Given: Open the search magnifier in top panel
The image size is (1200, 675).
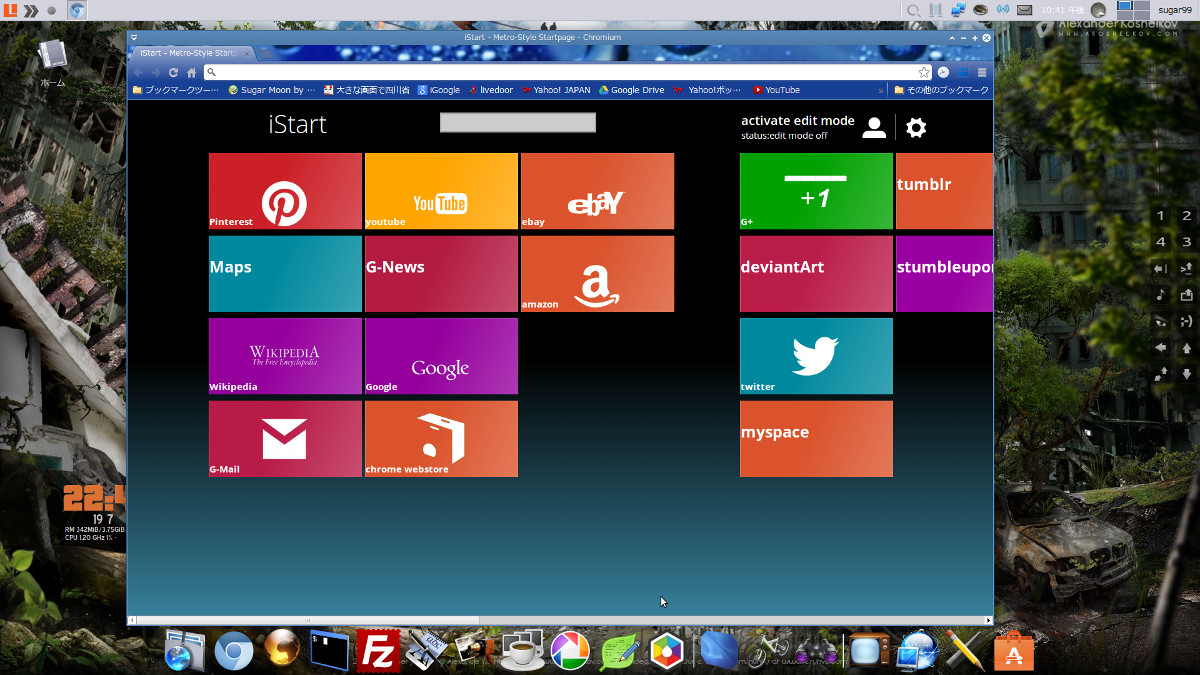Looking at the screenshot, I should point(913,10).
